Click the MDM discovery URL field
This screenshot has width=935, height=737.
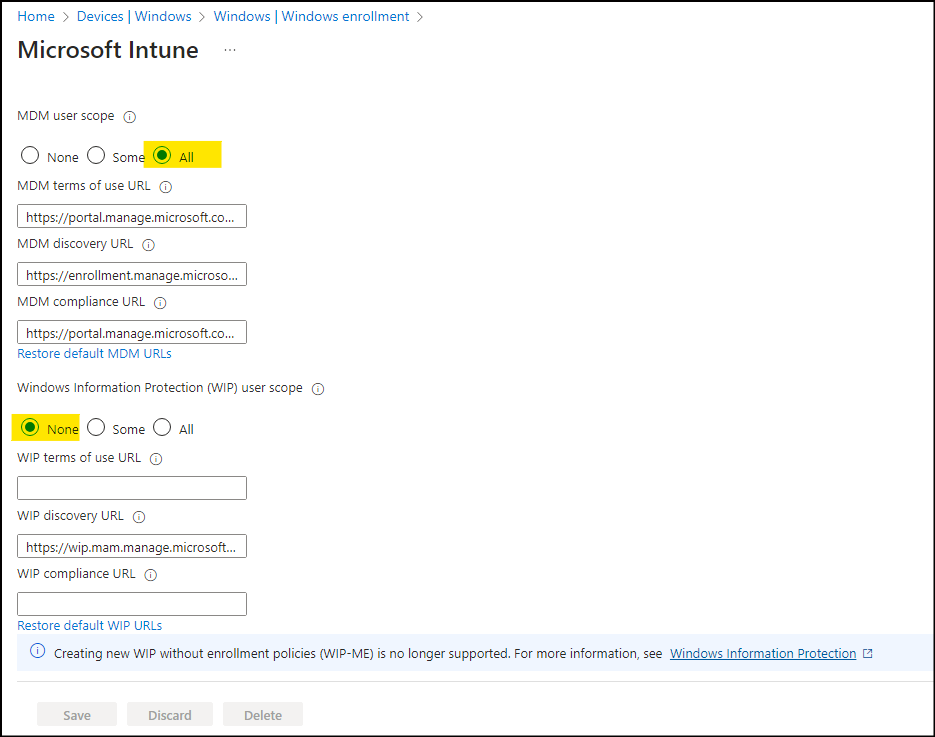pyautogui.click(x=132, y=274)
